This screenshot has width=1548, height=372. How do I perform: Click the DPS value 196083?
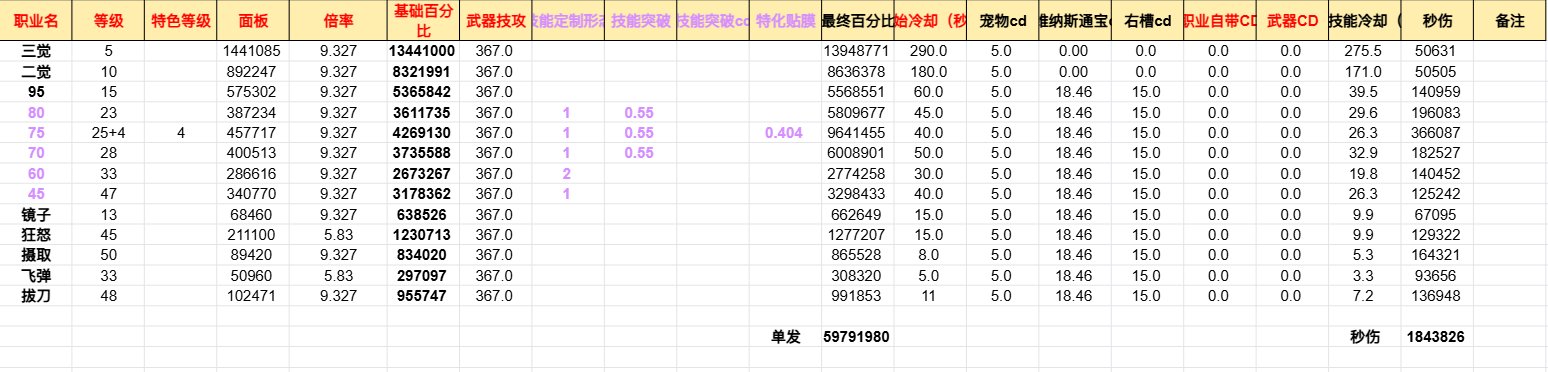(1437, 112)
